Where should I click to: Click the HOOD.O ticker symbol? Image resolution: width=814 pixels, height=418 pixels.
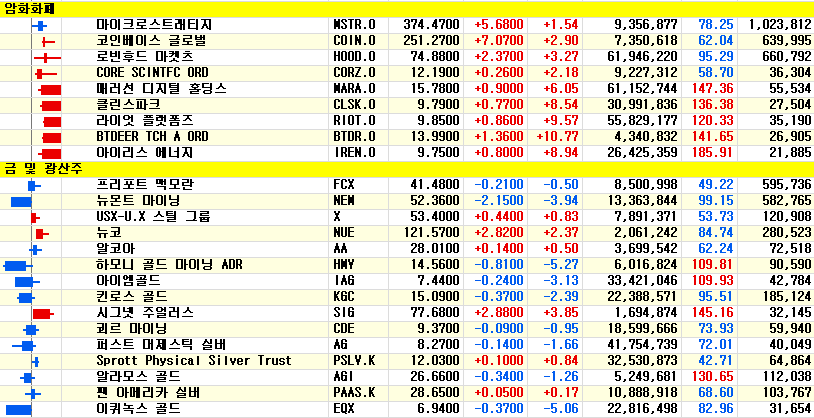[x=354, y=56]
